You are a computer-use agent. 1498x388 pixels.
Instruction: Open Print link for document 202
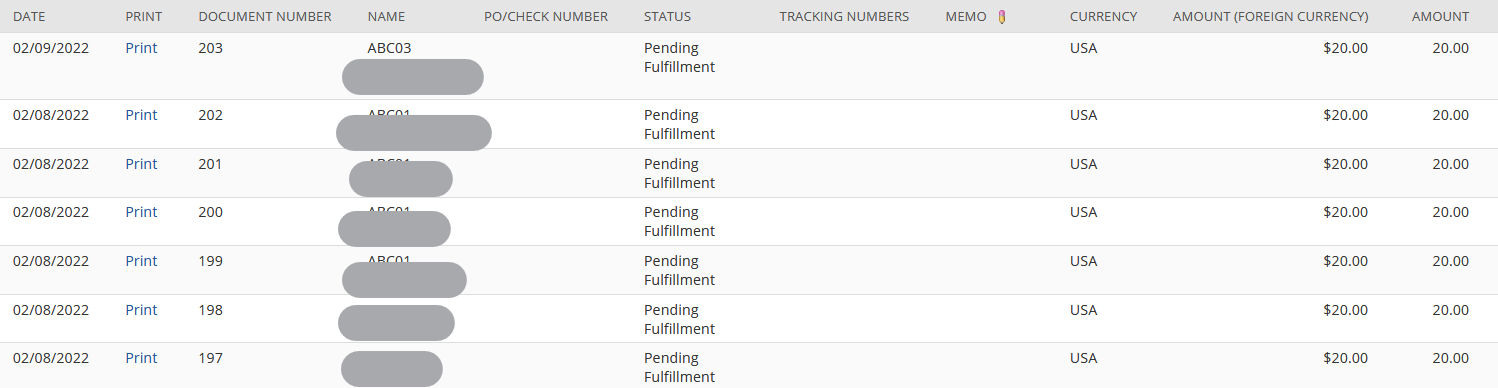coord(141,115)
